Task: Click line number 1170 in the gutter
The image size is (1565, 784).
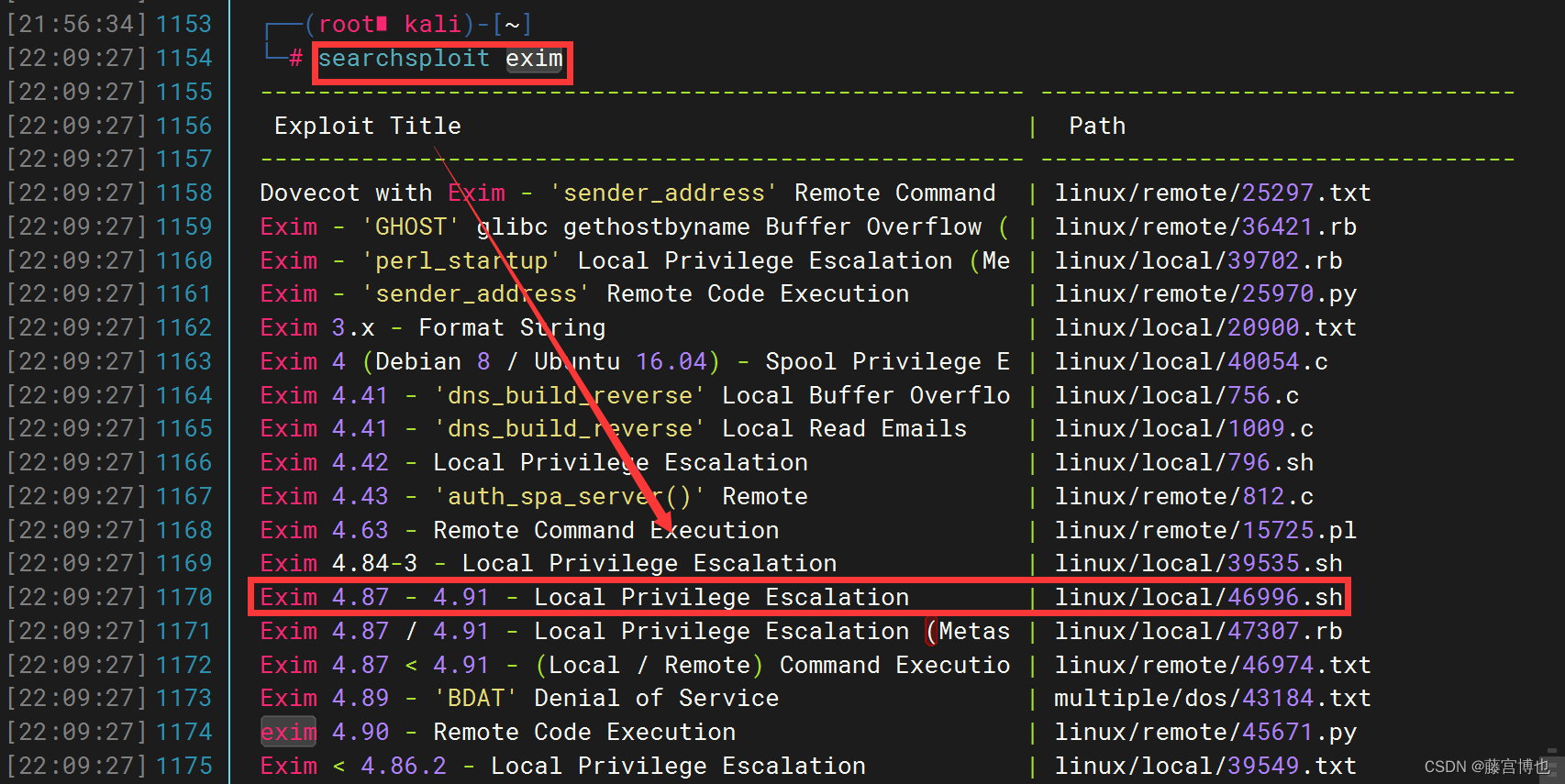Action: (183, 597)
